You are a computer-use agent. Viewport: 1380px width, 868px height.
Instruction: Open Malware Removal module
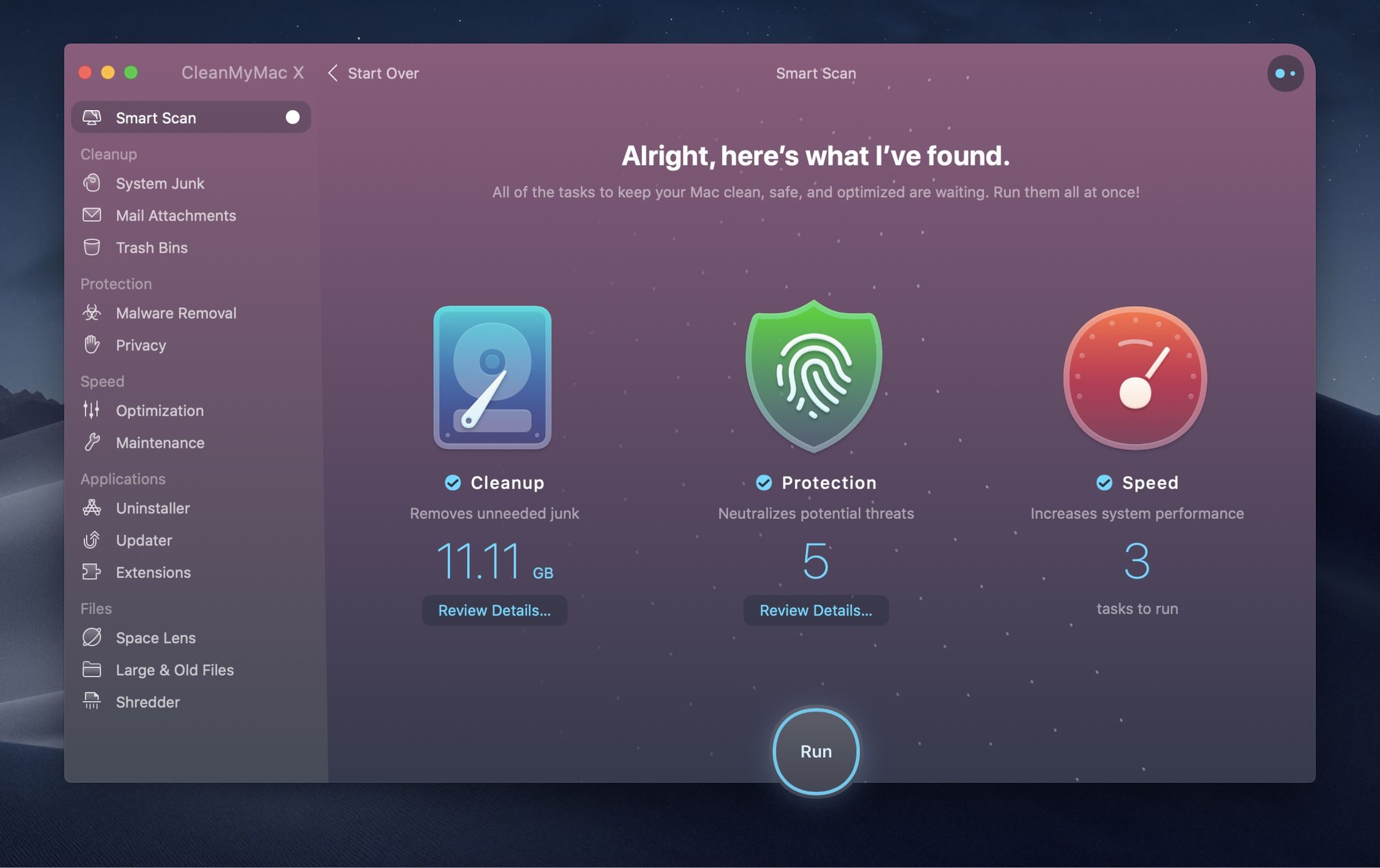click(191, 313)
